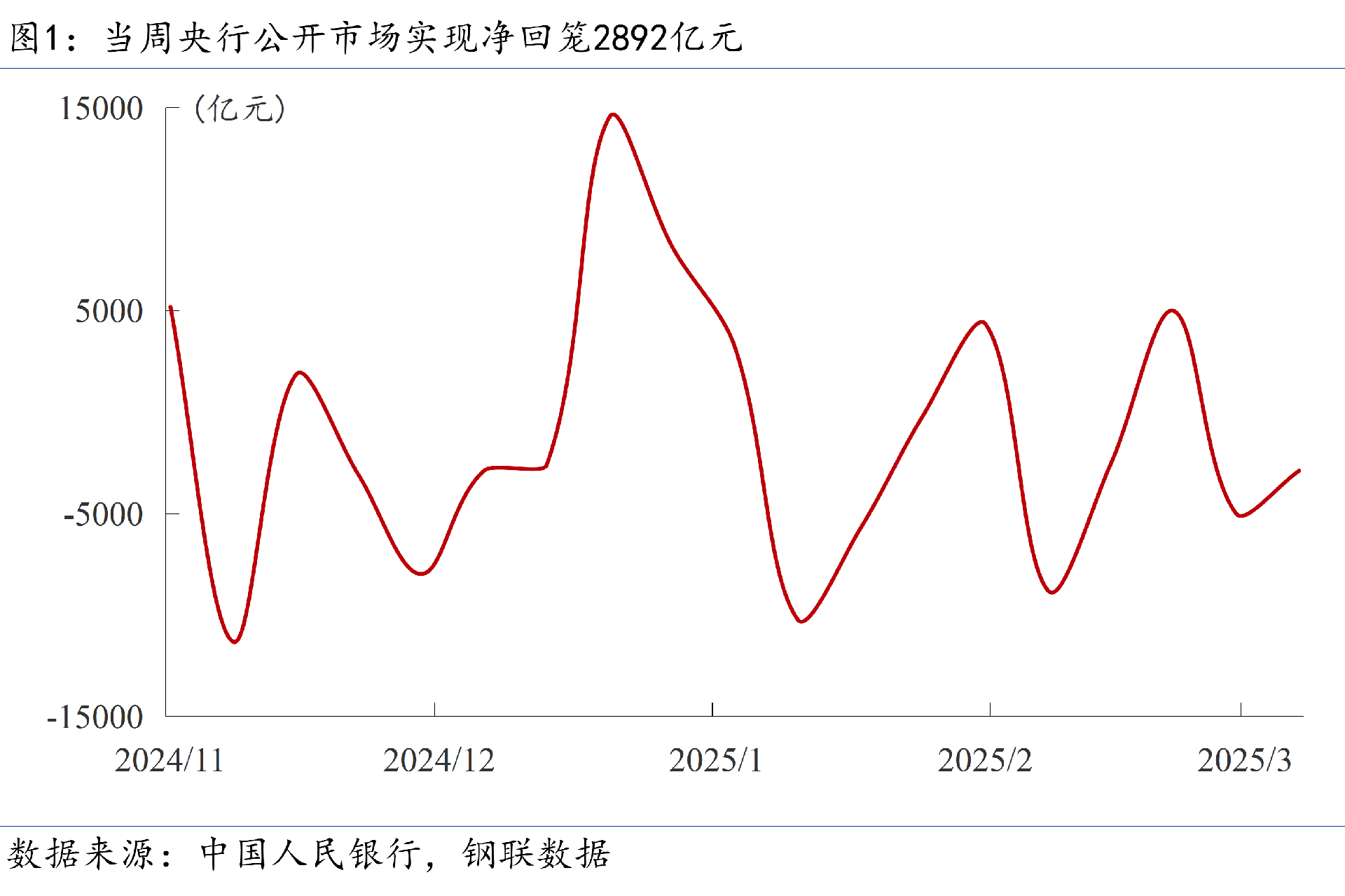Click the flat plateau of the line in December
The width and height of the screenshot is (1345, 896).
point(515,468)
